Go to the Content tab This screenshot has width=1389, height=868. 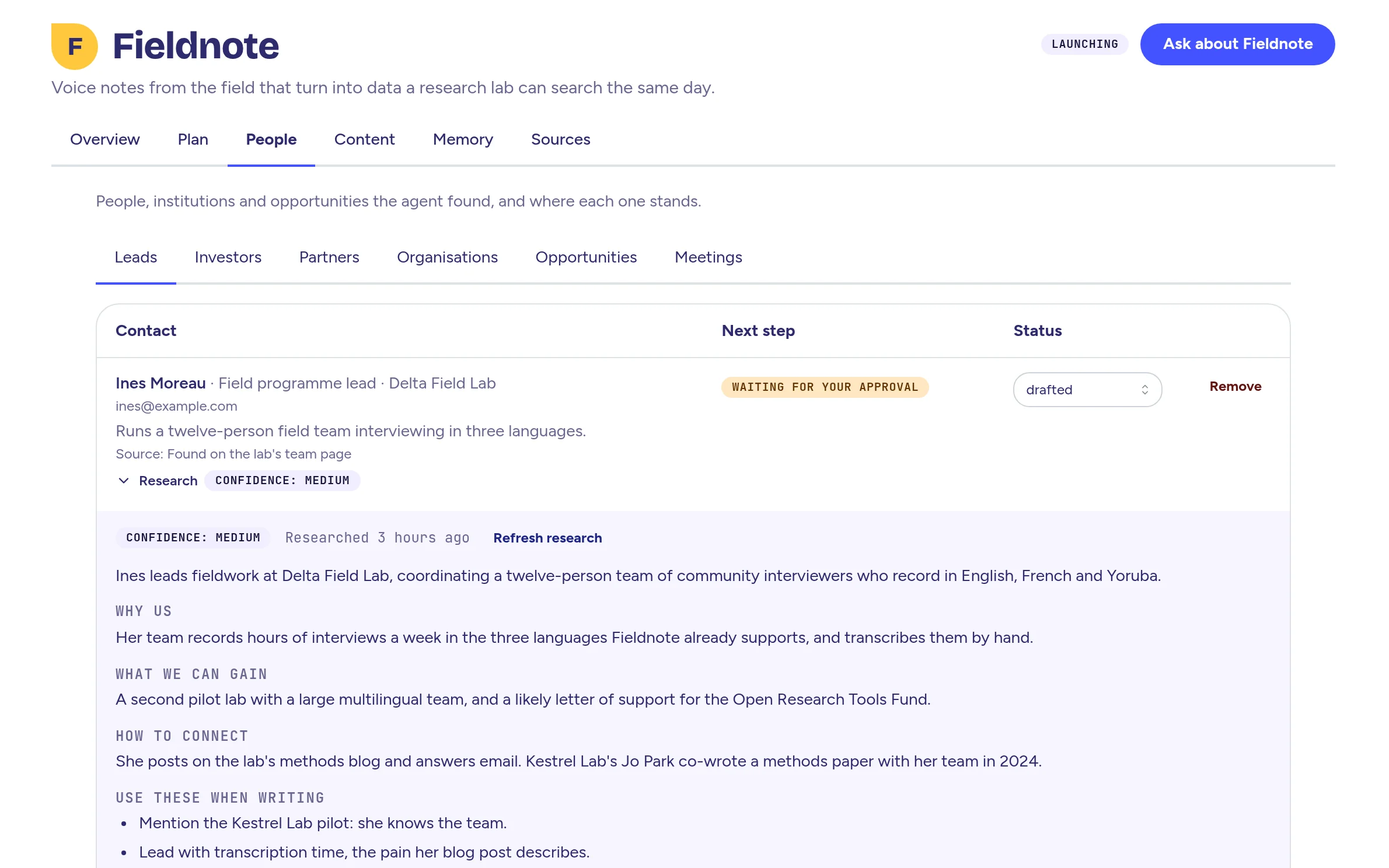[365, 139]
